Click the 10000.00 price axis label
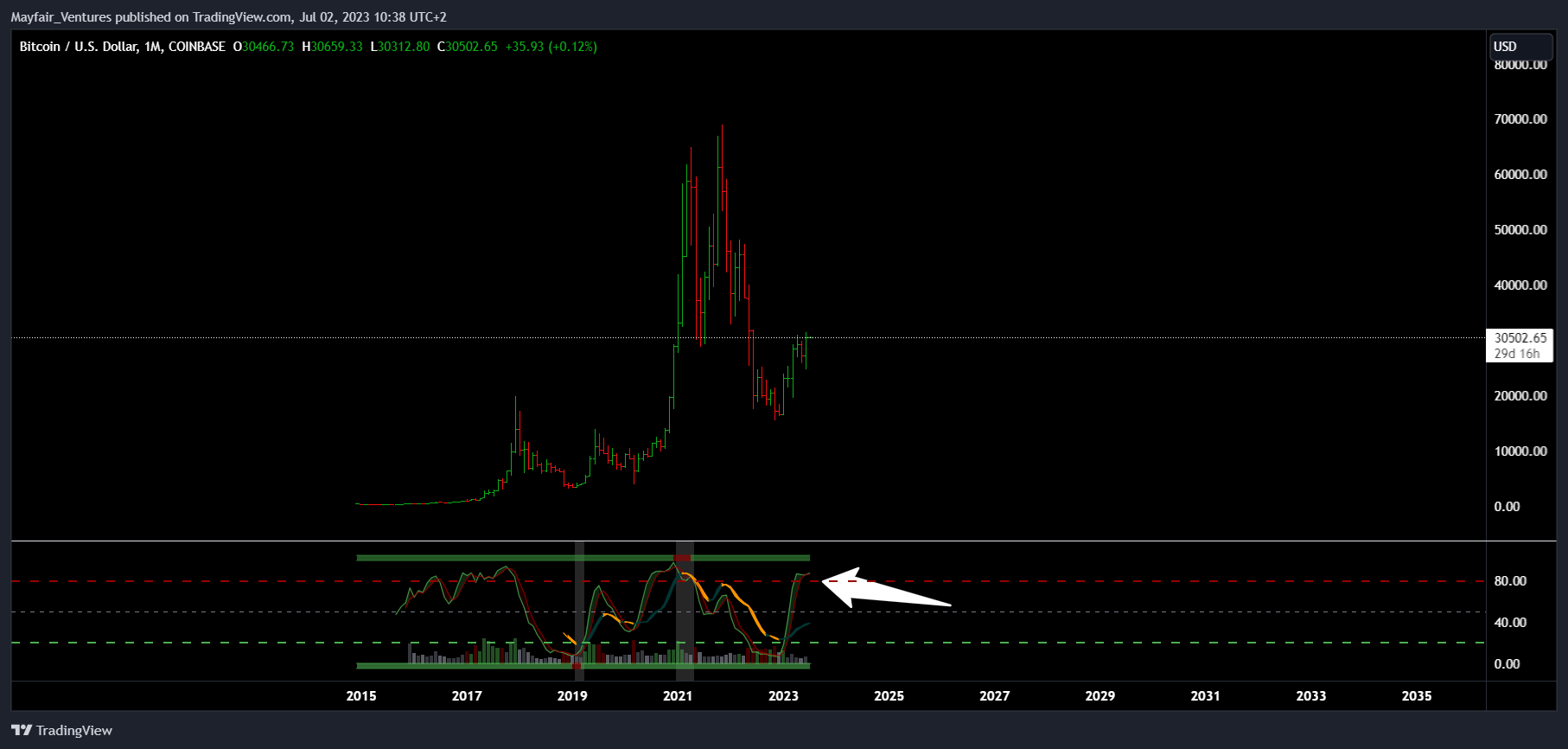 click(x=1520, y=451)
